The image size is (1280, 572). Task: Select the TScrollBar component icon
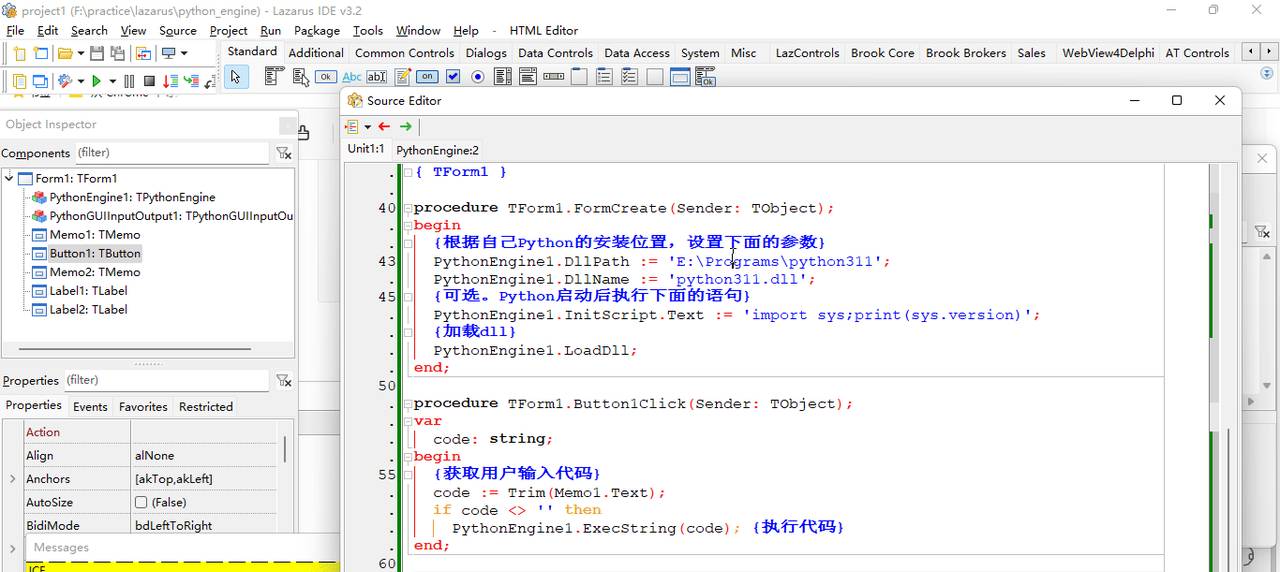click(553, 76)
